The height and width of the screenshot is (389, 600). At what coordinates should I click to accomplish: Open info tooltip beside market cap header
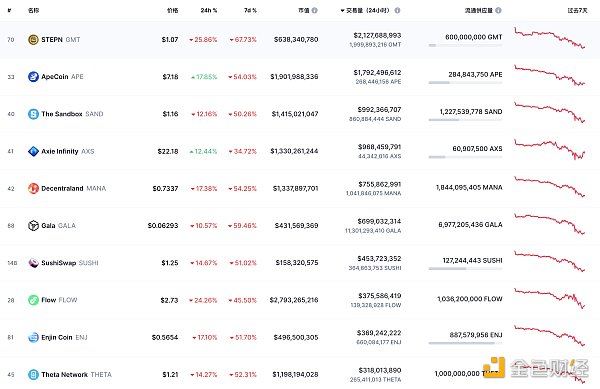coord(315,10)
